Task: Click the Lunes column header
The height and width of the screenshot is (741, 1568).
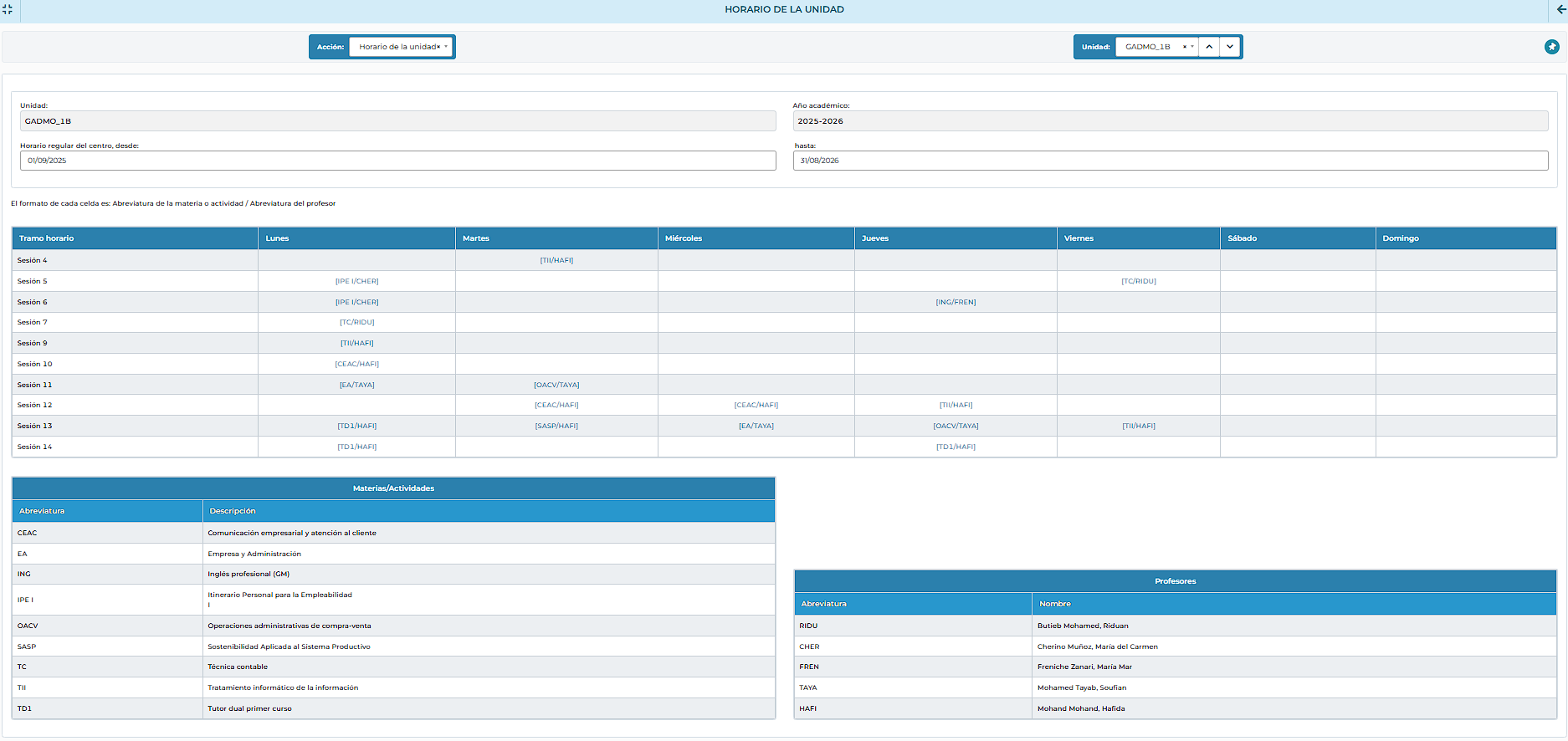Action: click(277, 238)
